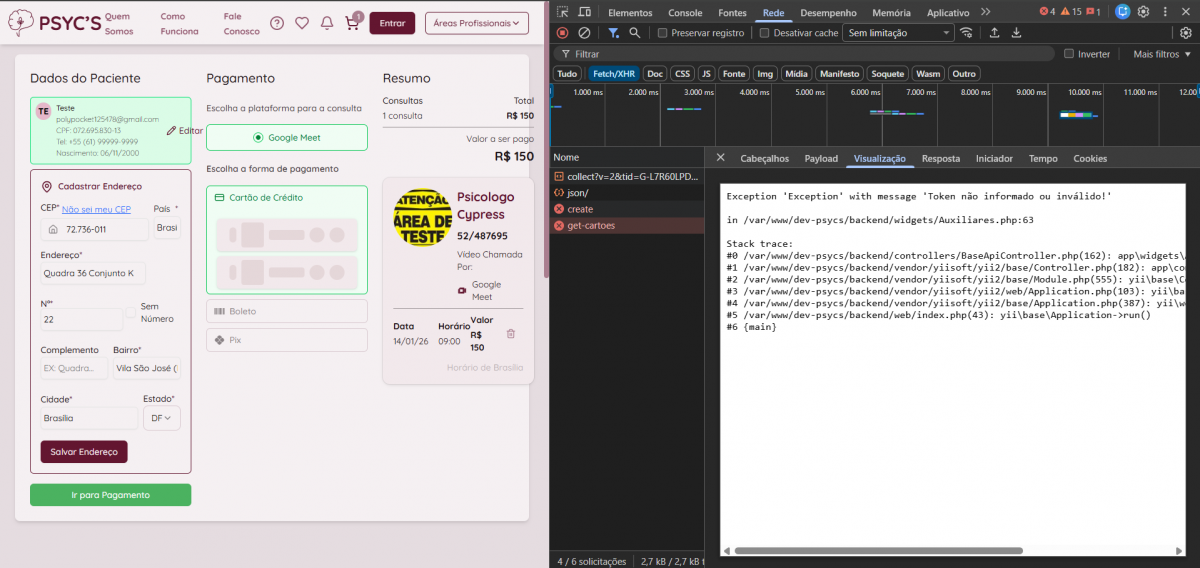Screen dimensions: 1200x568
Task: Expand Áreas Profissionais dropdown
Action: (476, 23)
